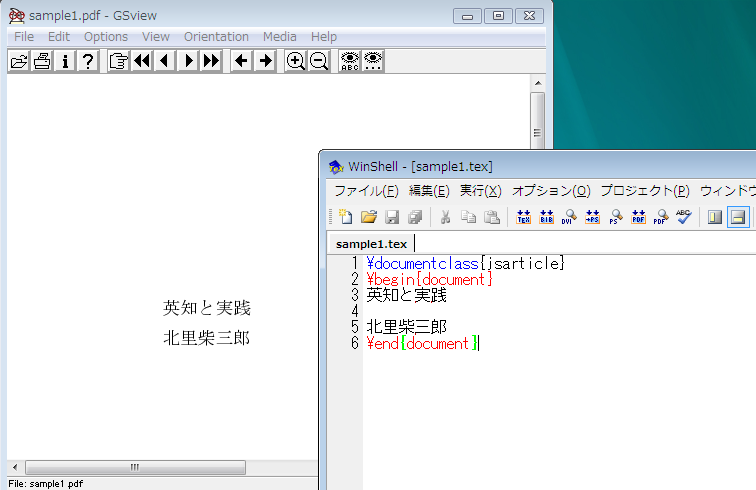756x490 pixels.
Task: Open GSview Orientation menu
Action: (216, 37)
